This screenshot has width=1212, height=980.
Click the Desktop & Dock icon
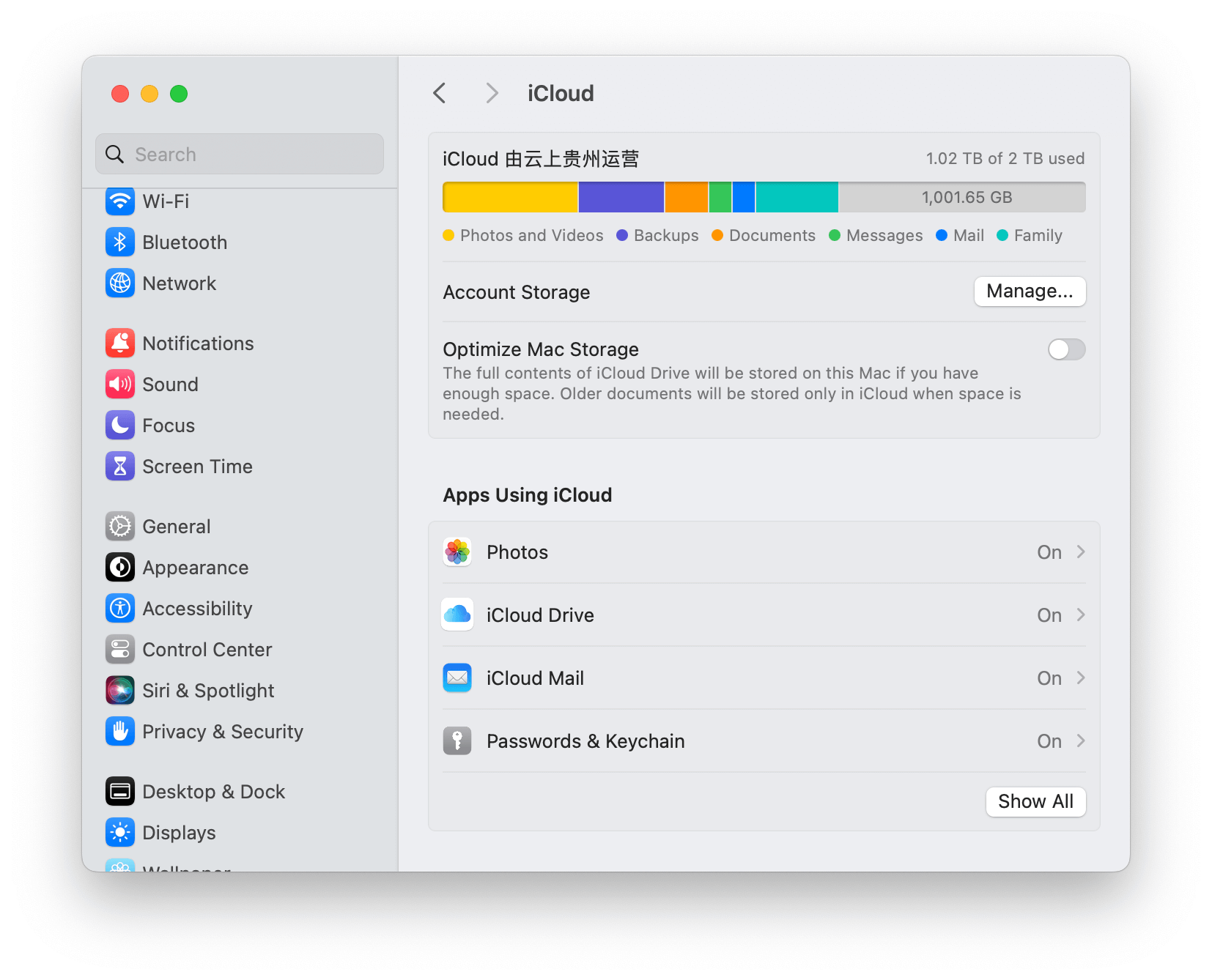coord(120,792)
